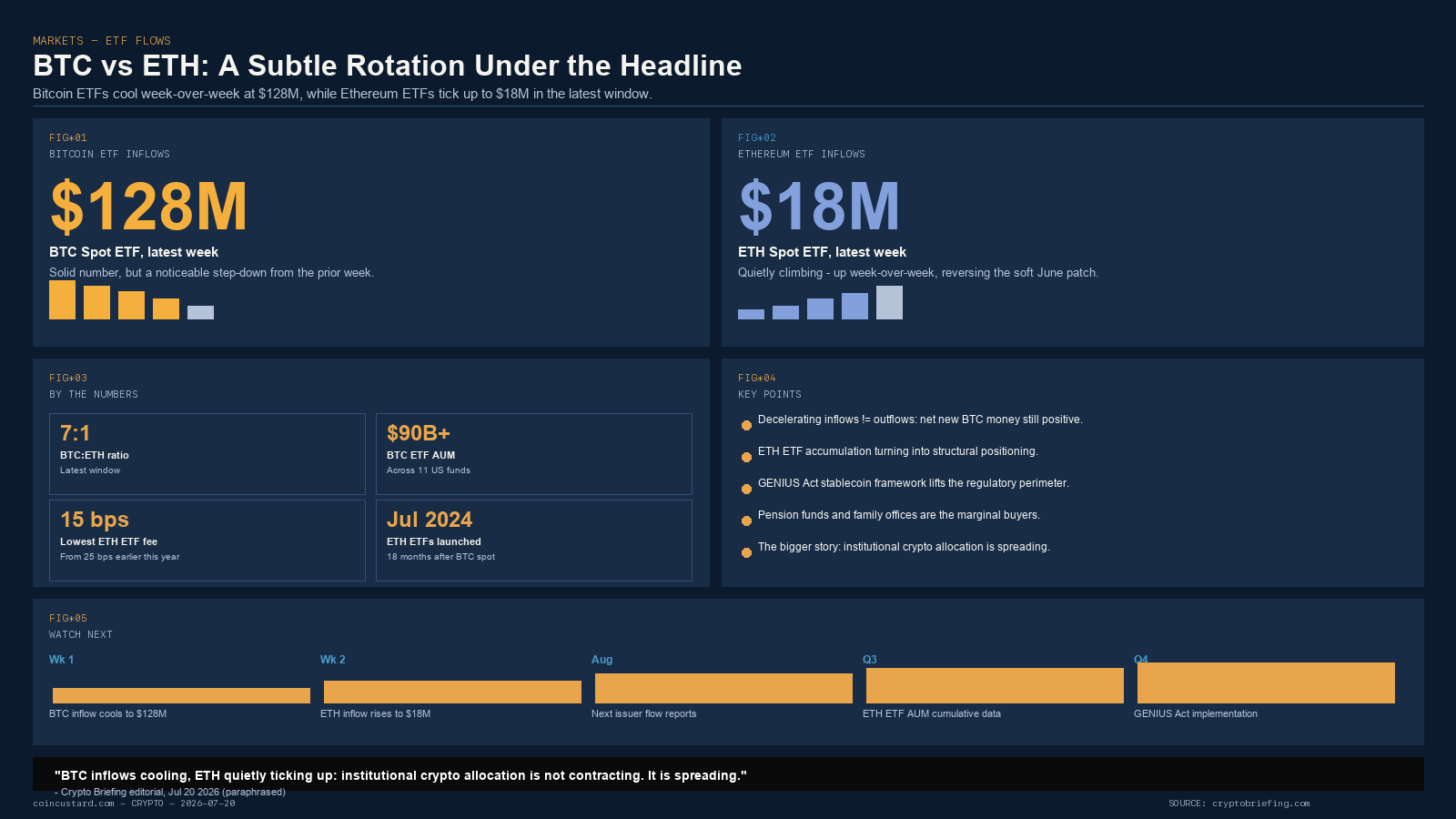Click the orange bullet beside GENIUS Act stablecoin point

coord(746,489)
